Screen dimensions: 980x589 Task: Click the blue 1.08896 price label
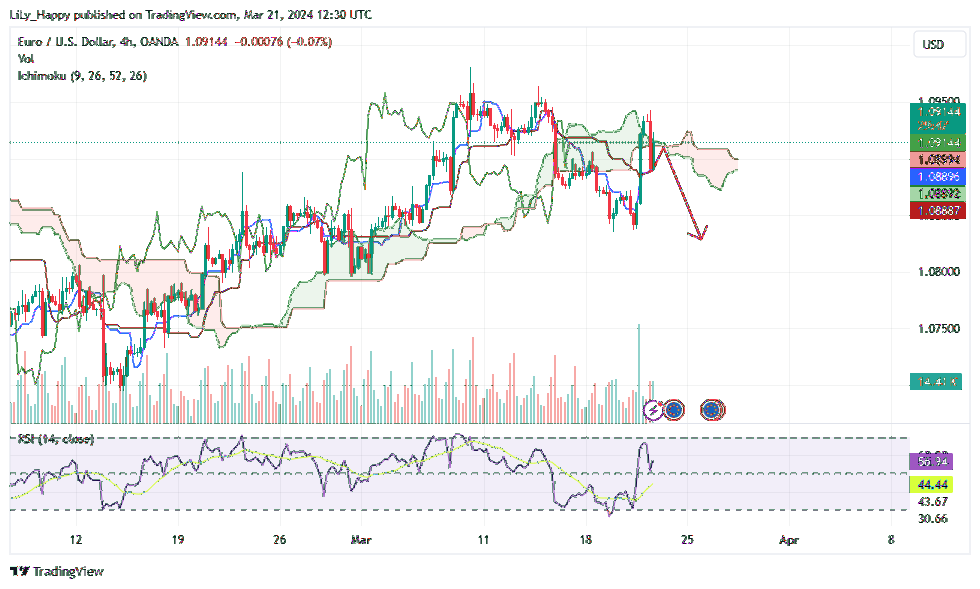[938, 177]
